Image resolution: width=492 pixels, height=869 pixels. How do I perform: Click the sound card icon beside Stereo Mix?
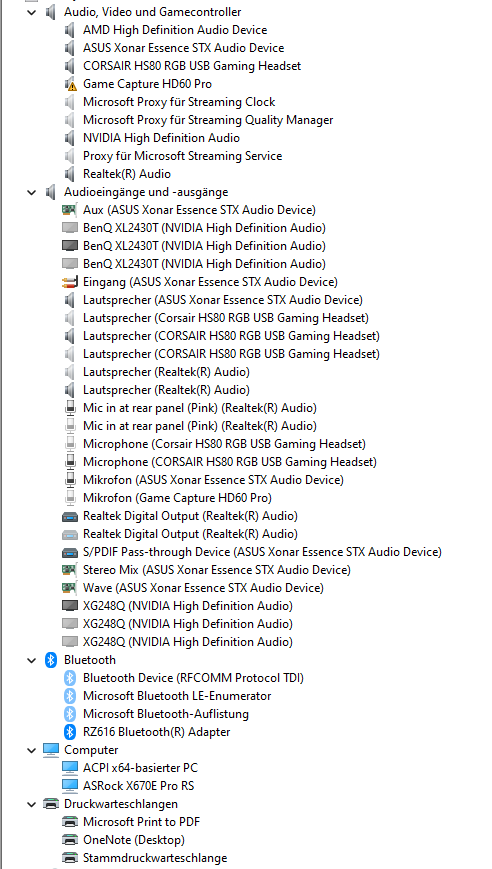click(x=70, y=570)
